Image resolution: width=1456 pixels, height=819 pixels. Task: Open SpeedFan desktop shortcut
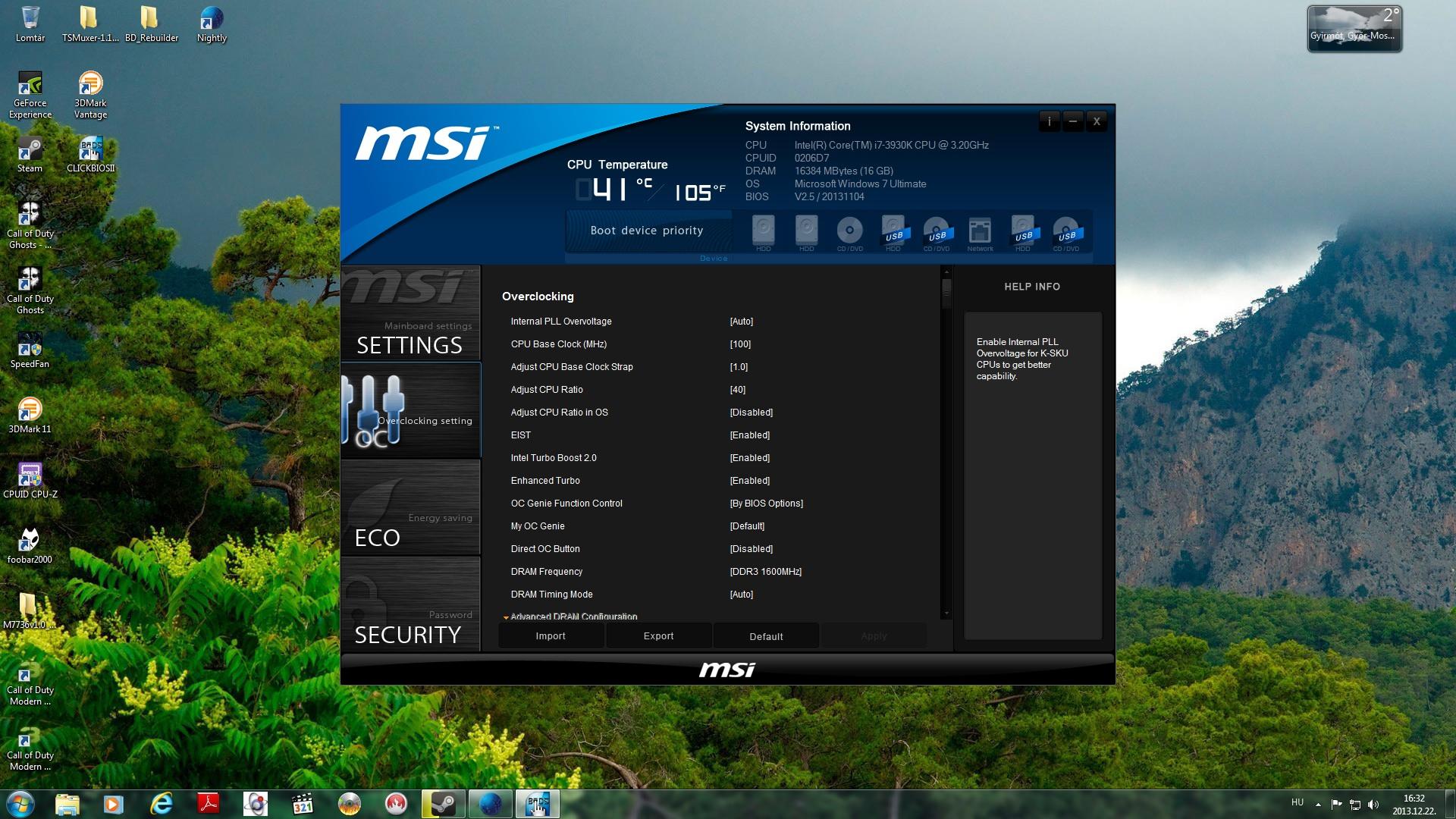(x=30, y=350)
